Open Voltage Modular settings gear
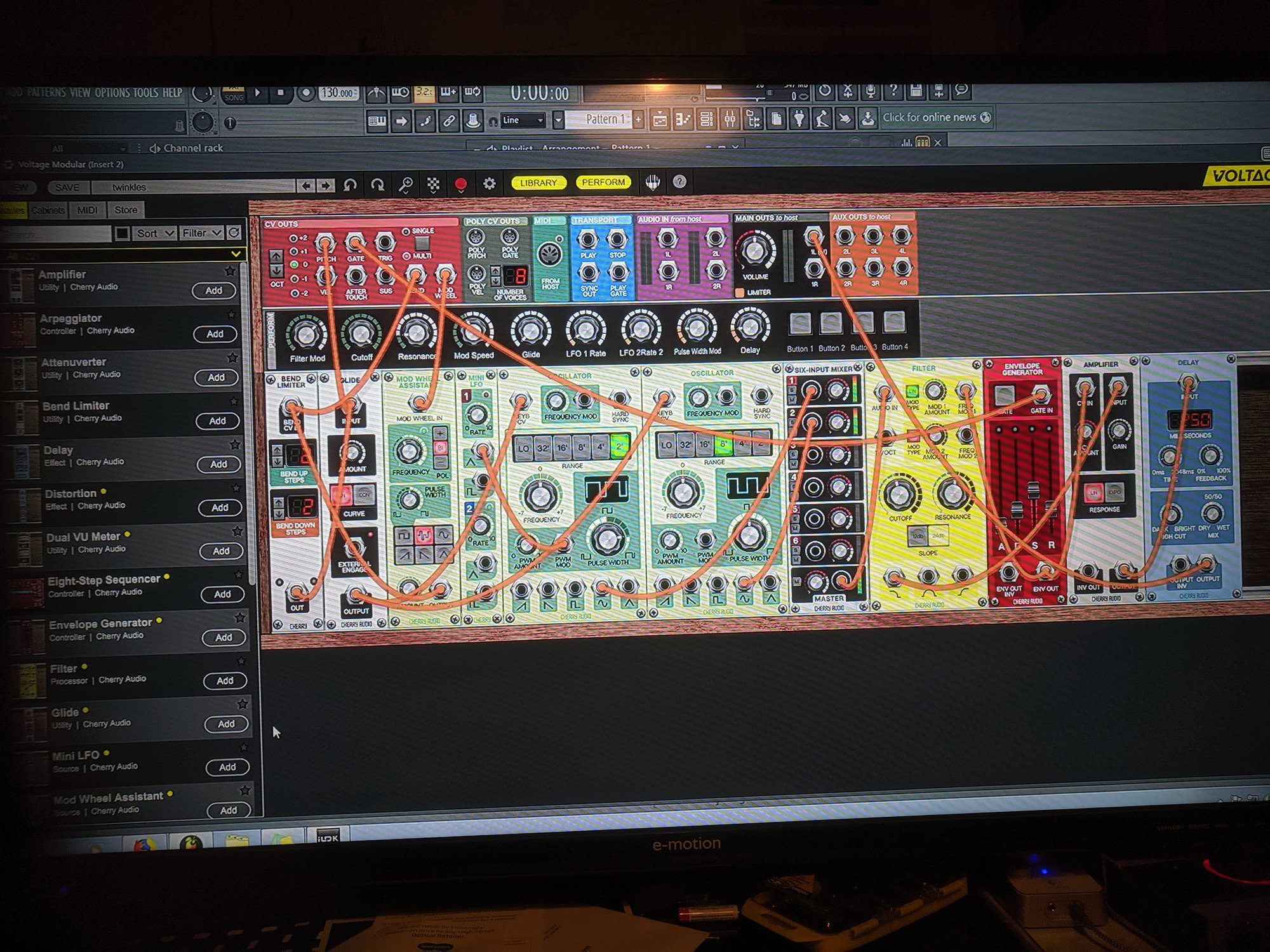Viewport: 1270px width, 952px height. (x=490, y=183)
